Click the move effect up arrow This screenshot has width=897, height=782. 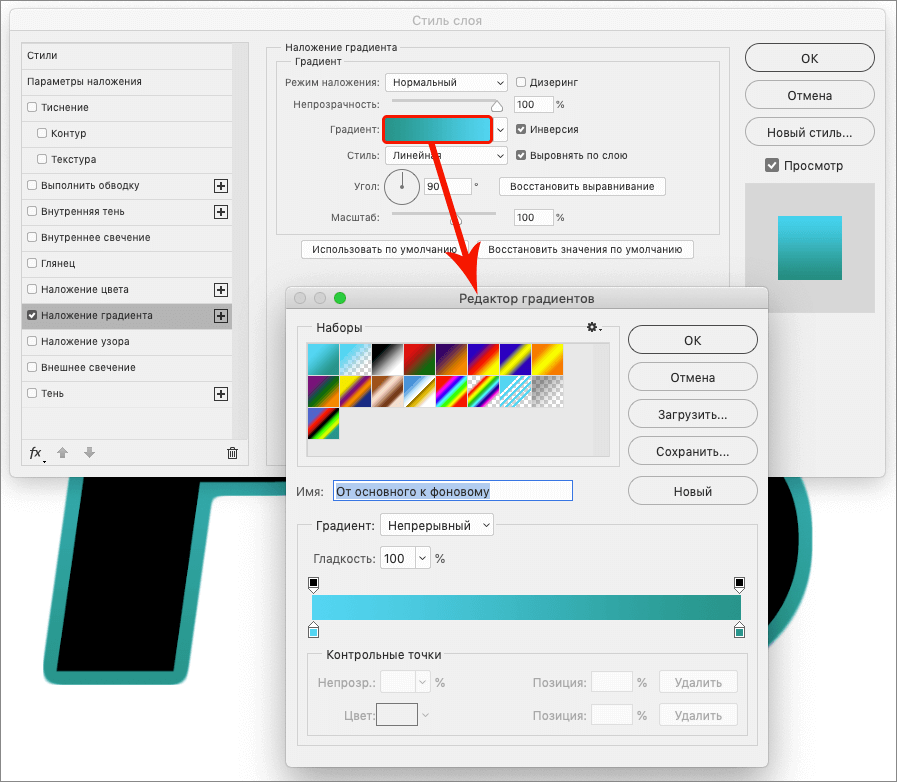[x=62, y=453]
